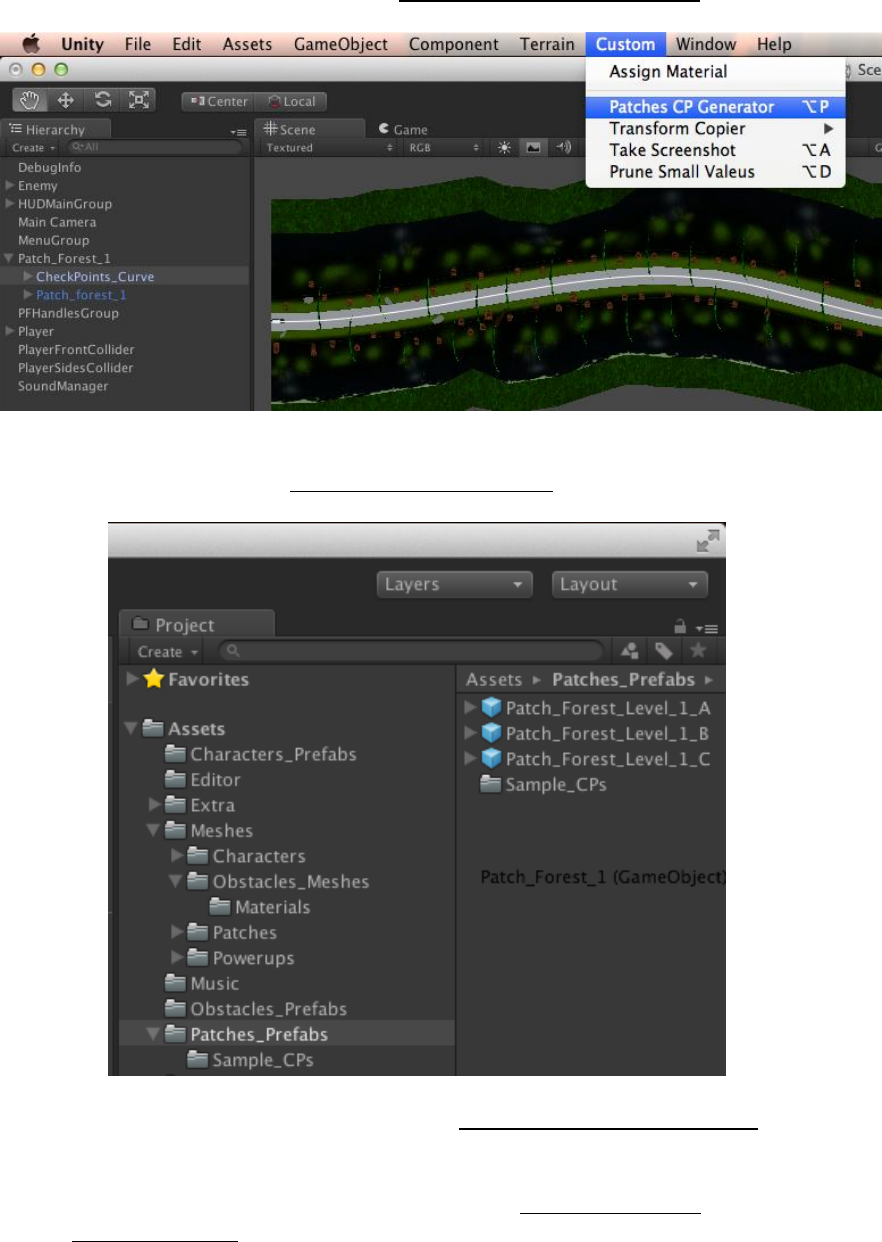Select SoundManager in Hierarchy
Screen dimensions: 882x1242
click(63, 386)
